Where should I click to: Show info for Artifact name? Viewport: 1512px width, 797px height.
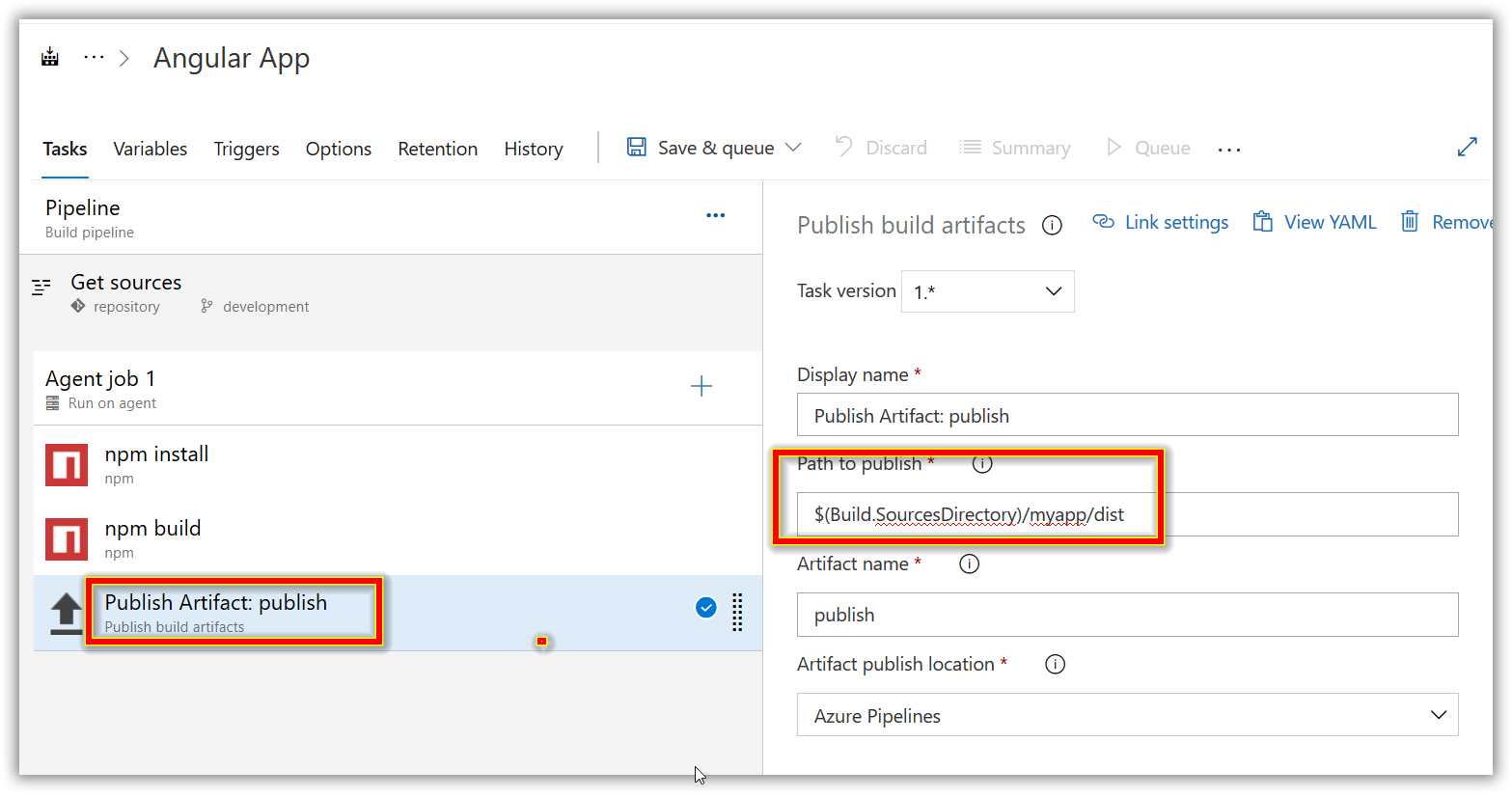[969, 564]
